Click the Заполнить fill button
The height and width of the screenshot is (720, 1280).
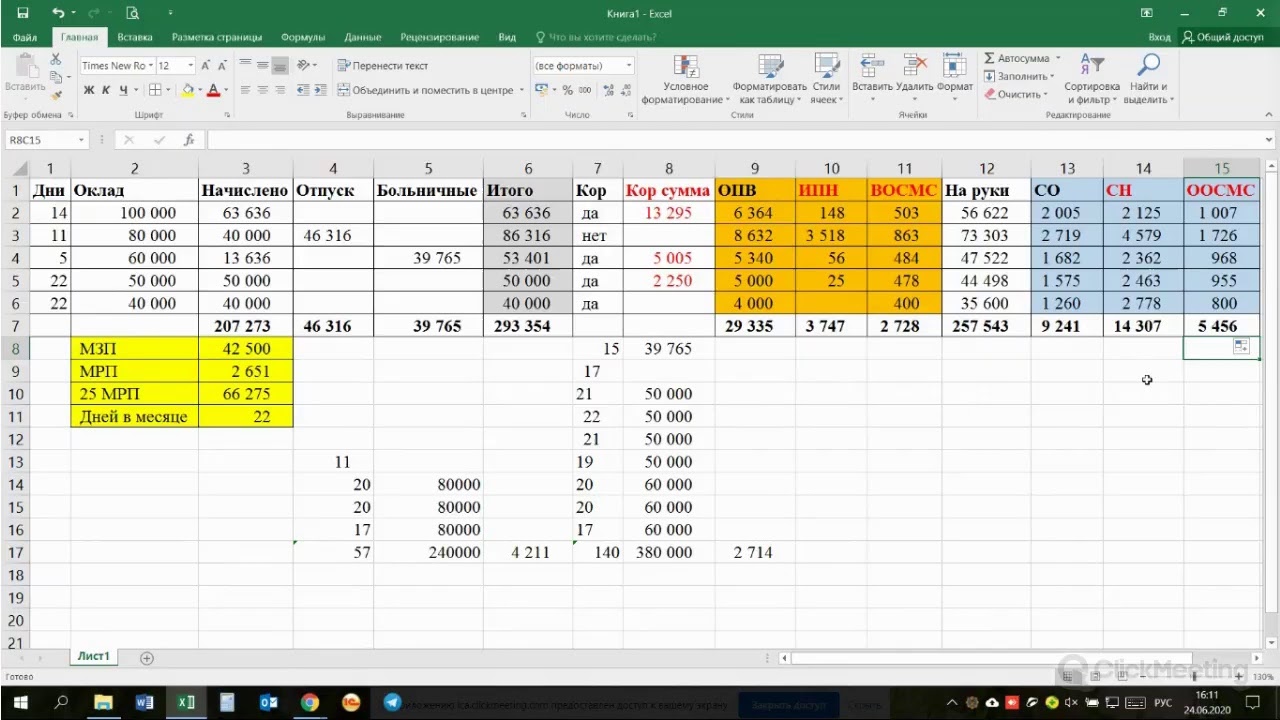[x=1019, y=76]
